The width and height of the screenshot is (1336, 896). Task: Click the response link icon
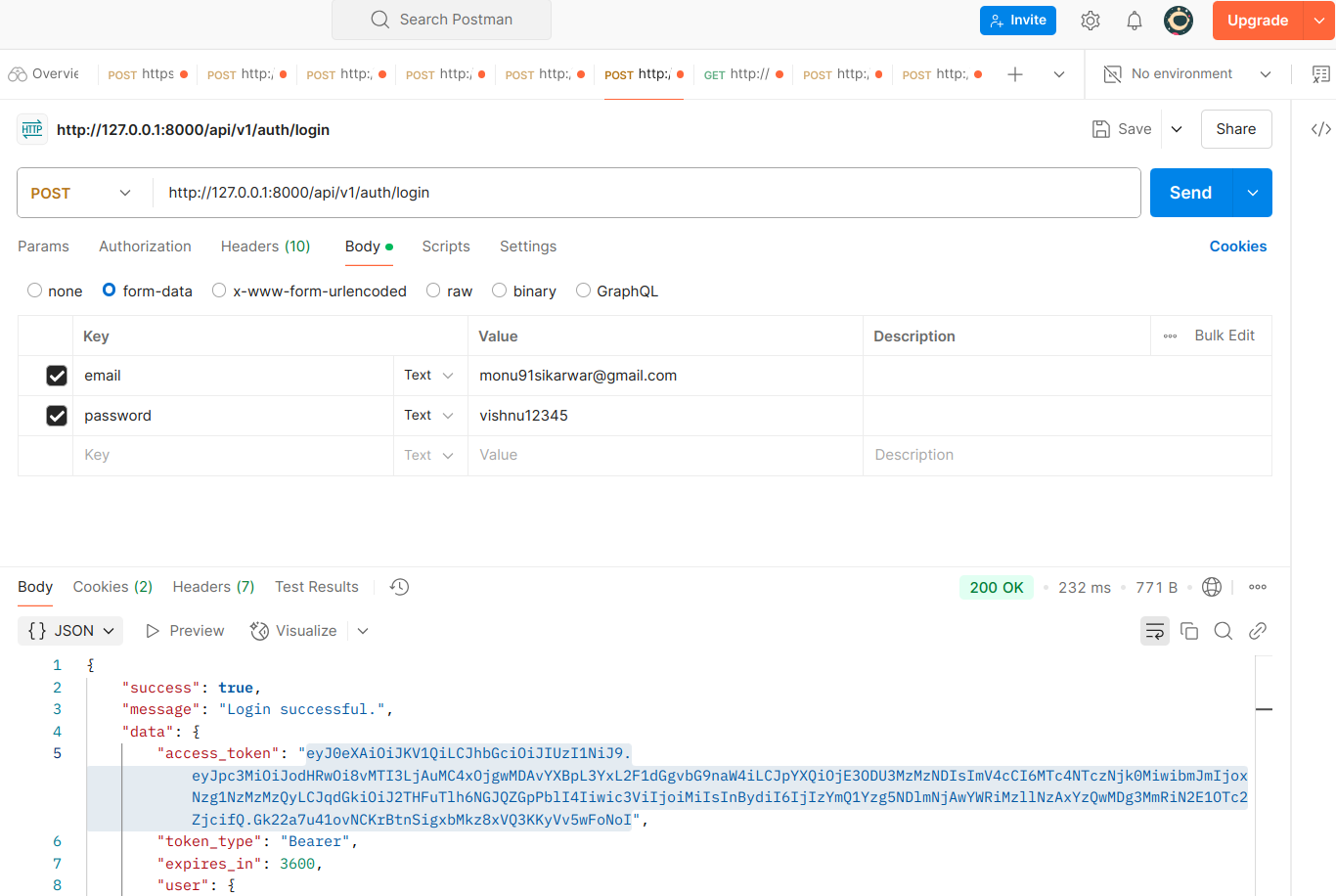1258,631
